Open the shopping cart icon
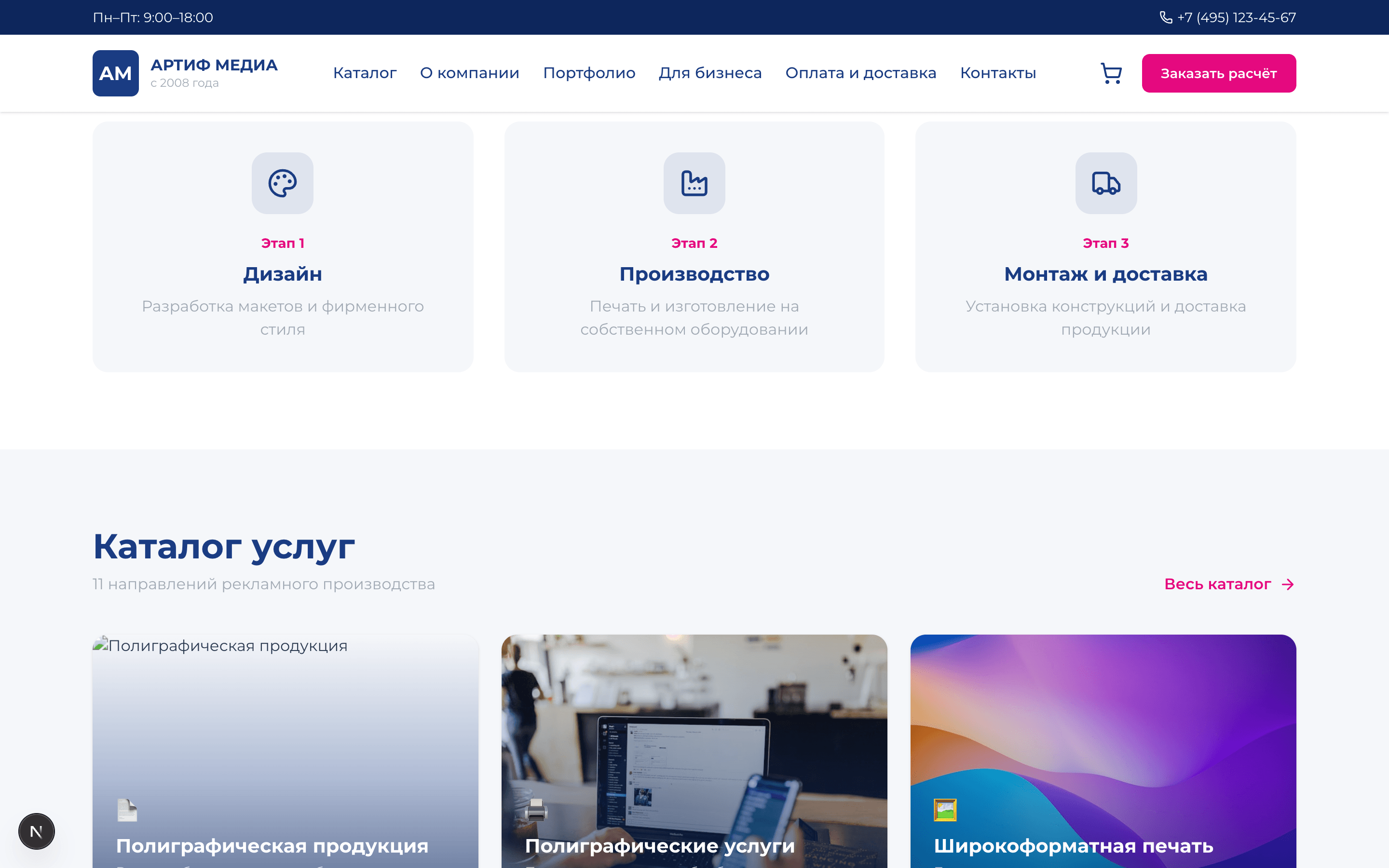The height and width of the screenshot is (868, 1389). point(1111,73)
